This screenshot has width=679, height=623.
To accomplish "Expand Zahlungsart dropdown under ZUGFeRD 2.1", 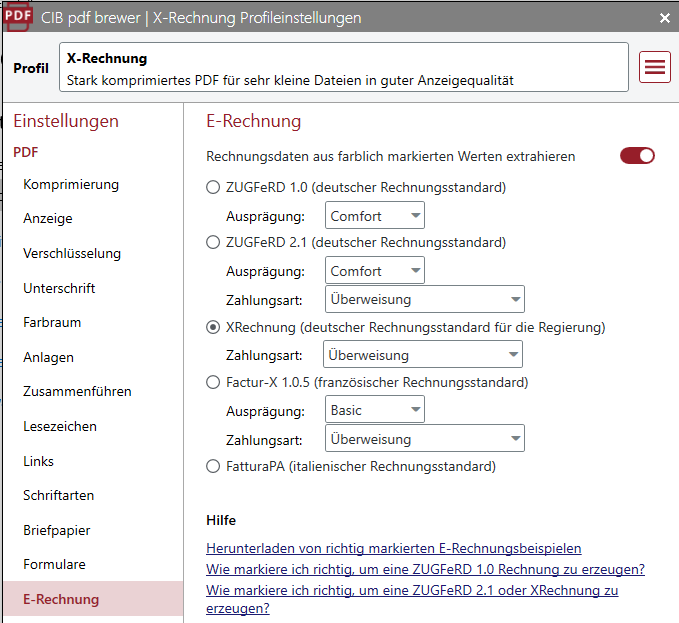I will click(424, 299).
